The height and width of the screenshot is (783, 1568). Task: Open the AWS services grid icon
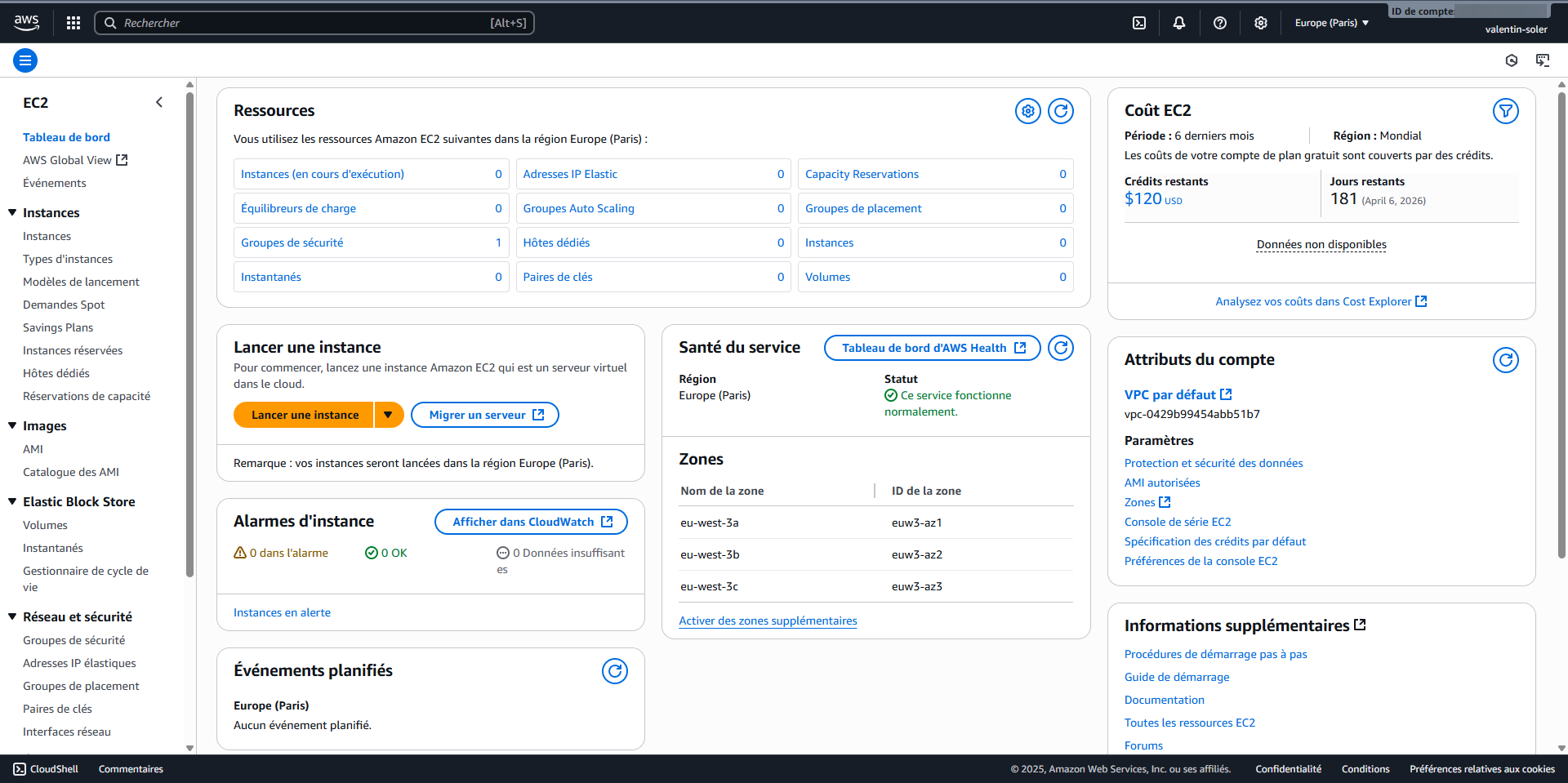73,22
